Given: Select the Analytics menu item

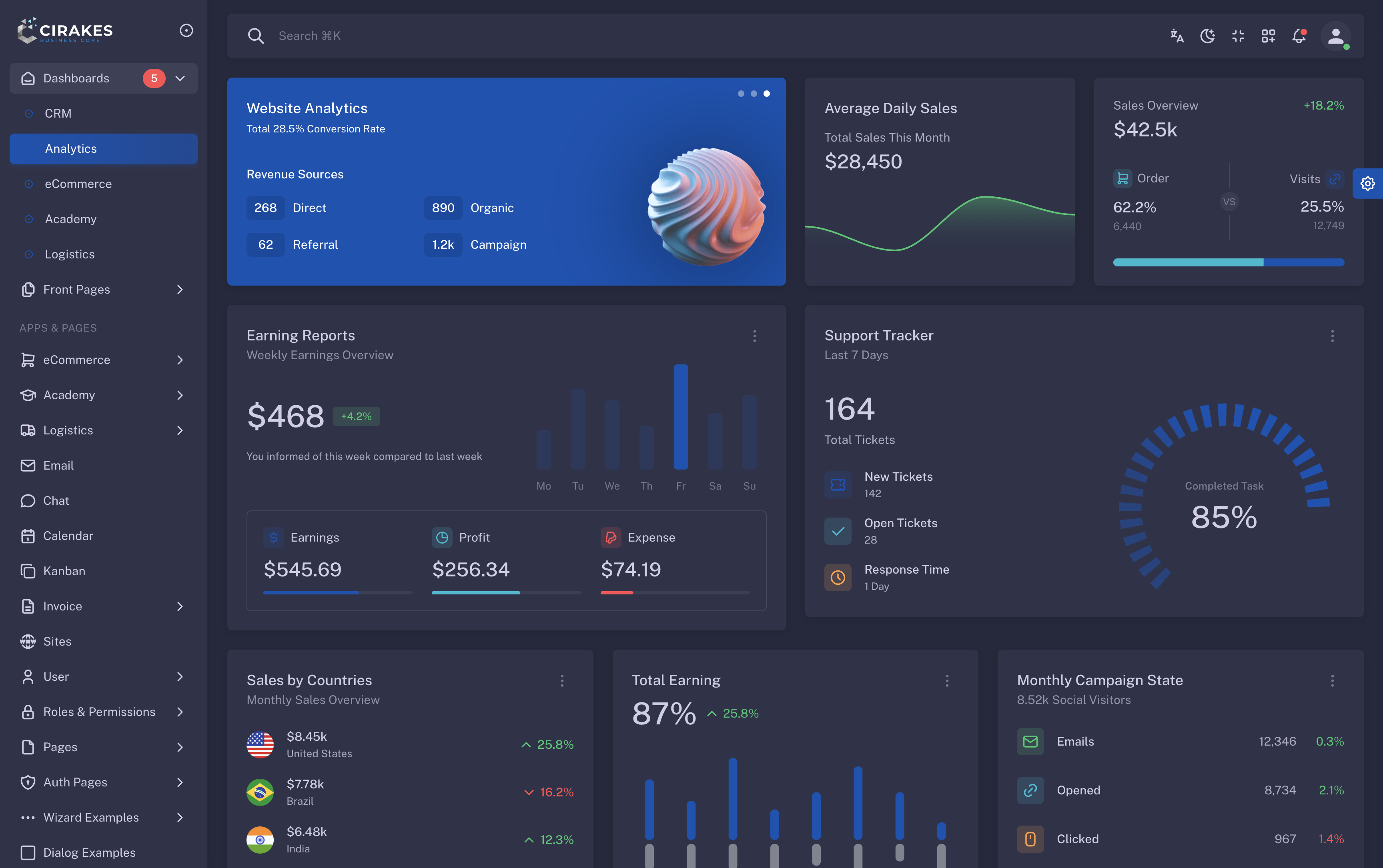Looking at the screenshot, I should (x=71, y=149).
